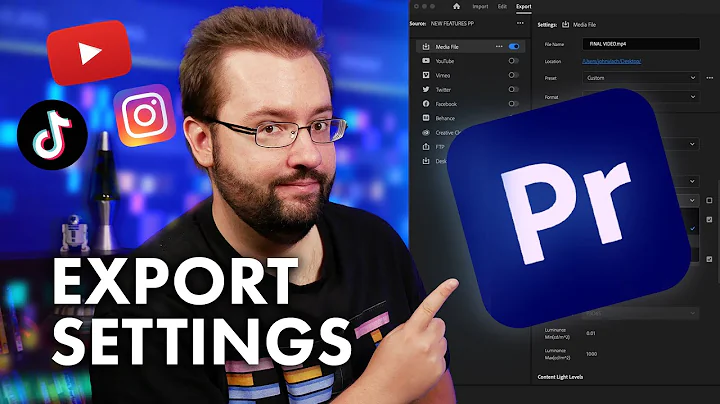This screenshot has width=720, height=404.
Task: Click the TikTok logo circle
Action: point(52,135)
